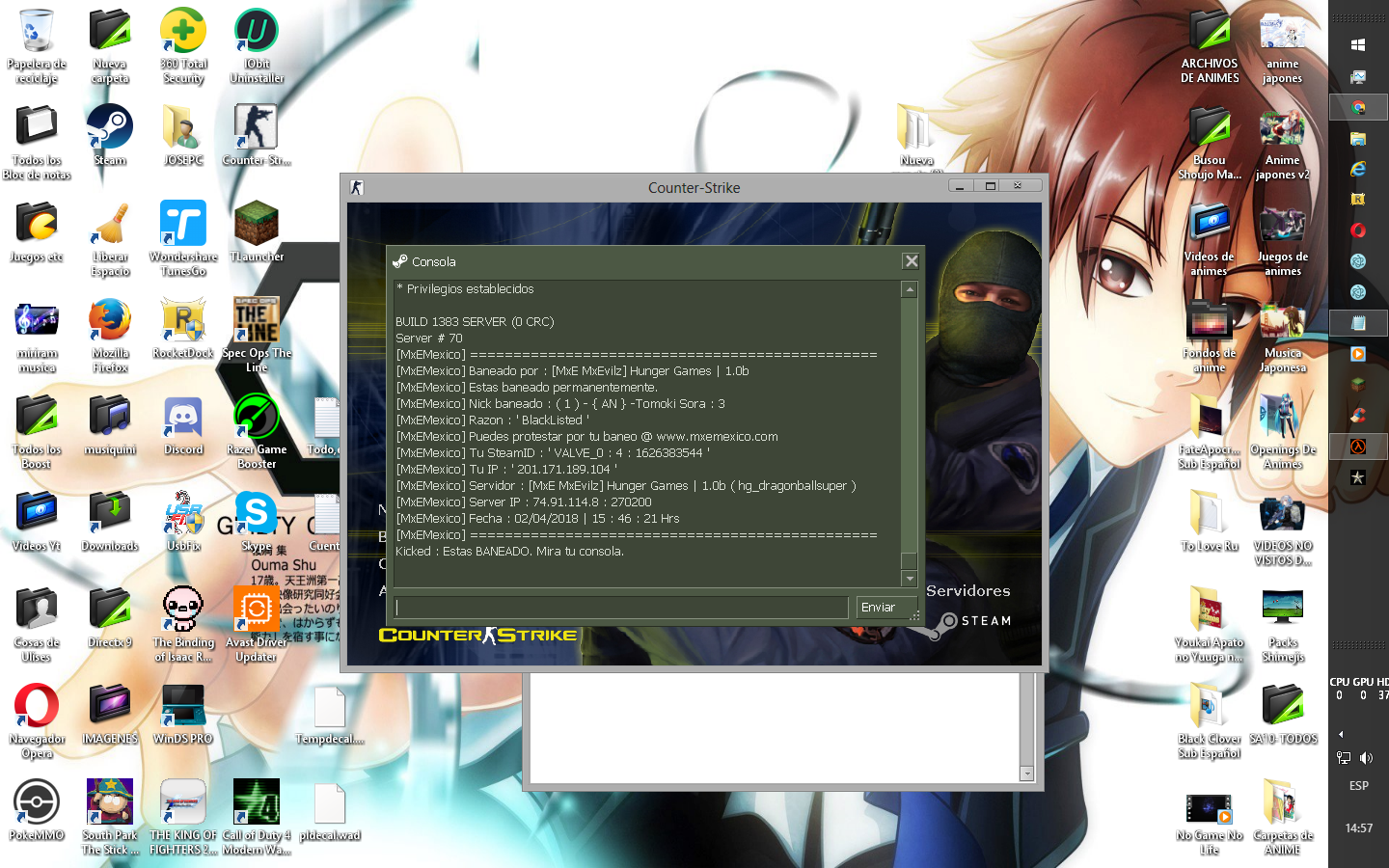This screenshot has width=1389, height=868.
Task: Click console scrollbar up arrow
Action: 909,289
